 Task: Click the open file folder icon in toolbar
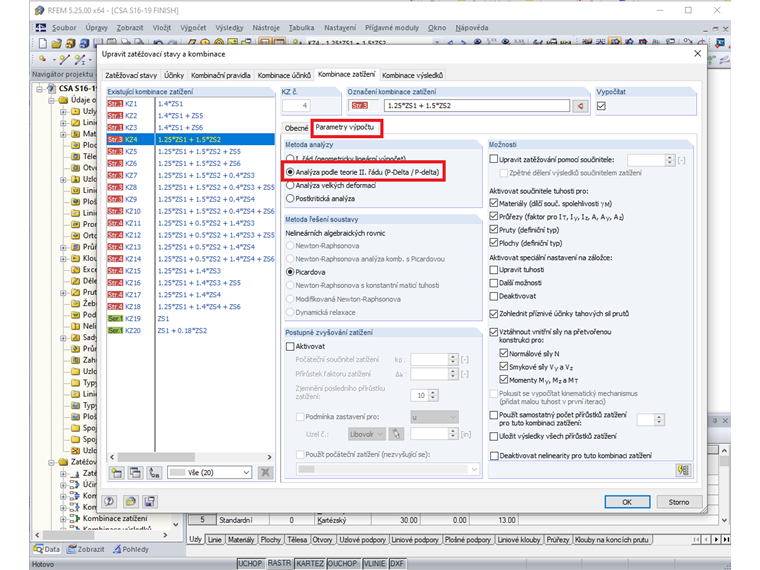pyautogui.click(x=56, y=43)
